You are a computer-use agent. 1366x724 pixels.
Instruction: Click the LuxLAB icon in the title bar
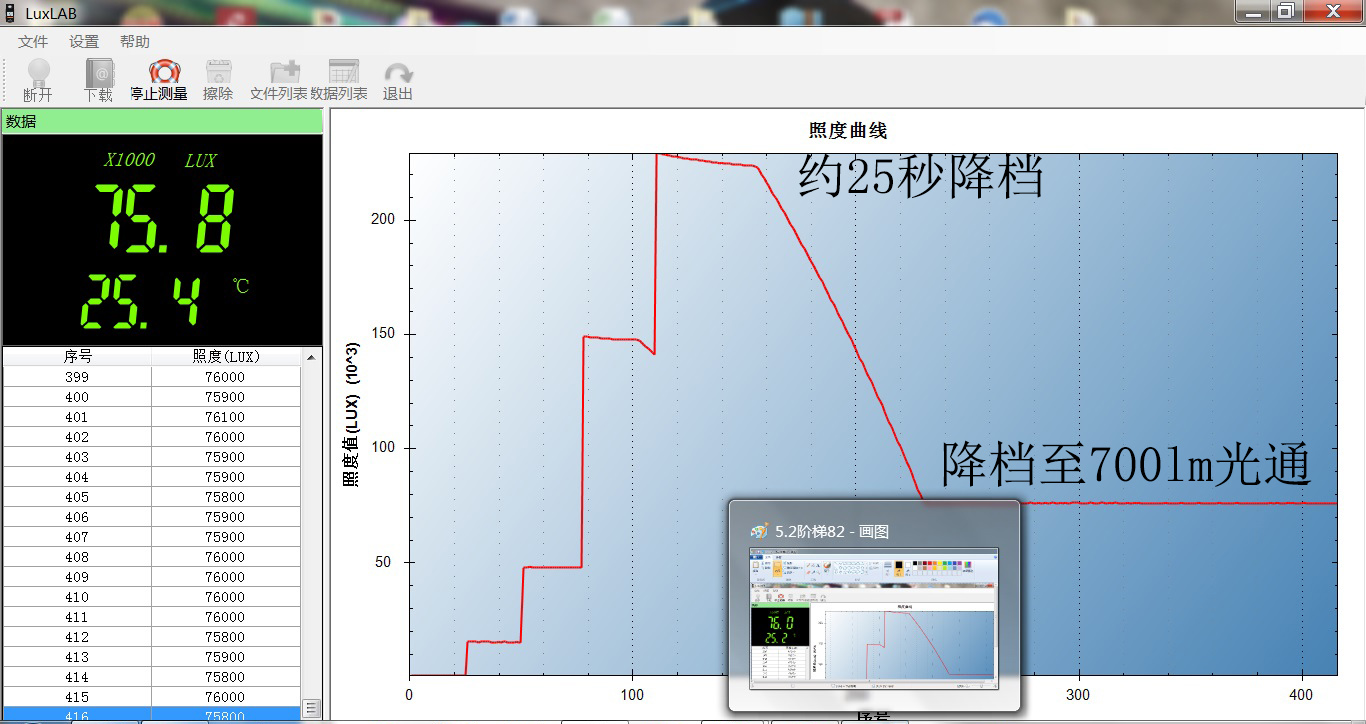[x=9, y=12]
